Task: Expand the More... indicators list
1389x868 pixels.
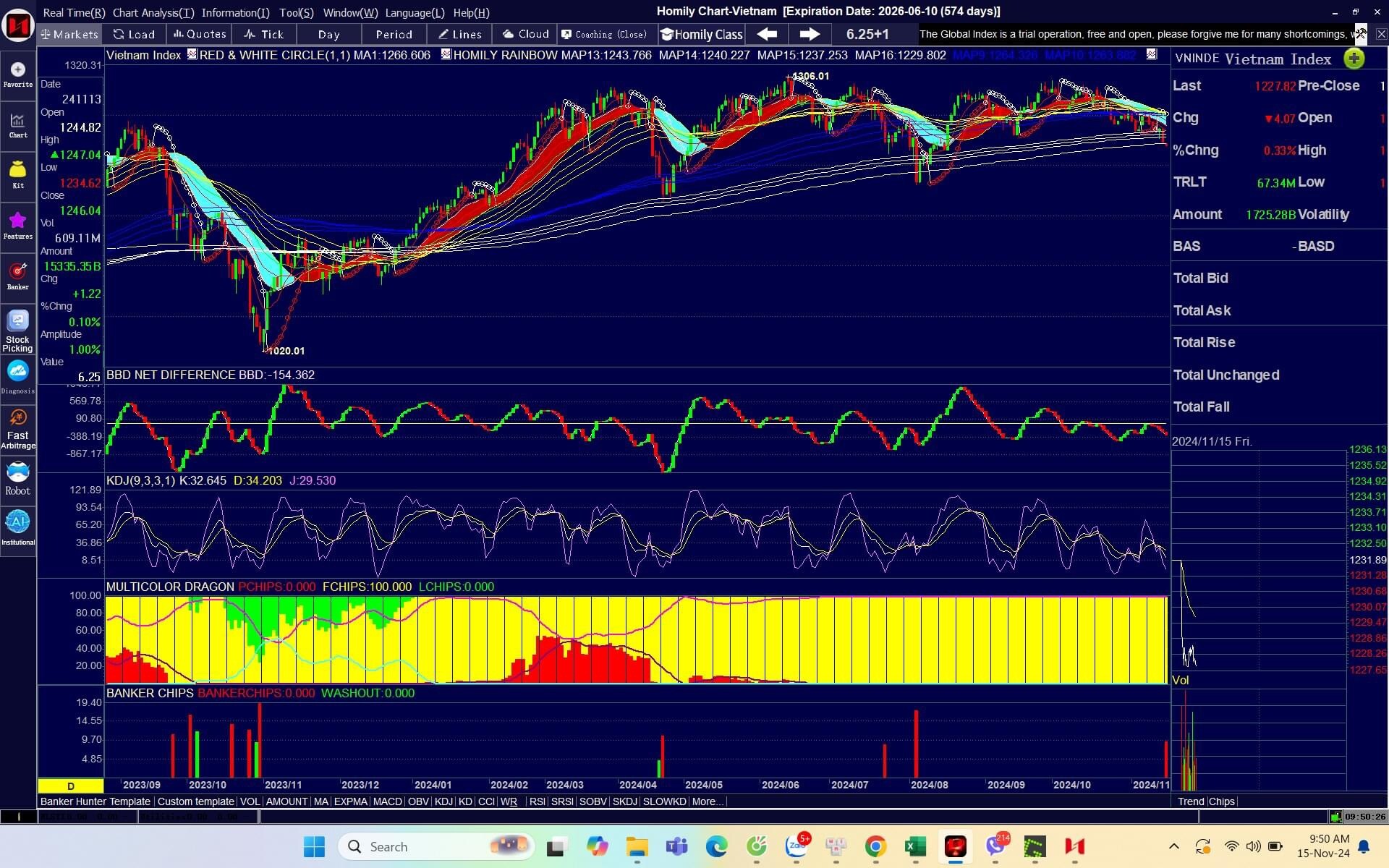Action: coord(707,801)
